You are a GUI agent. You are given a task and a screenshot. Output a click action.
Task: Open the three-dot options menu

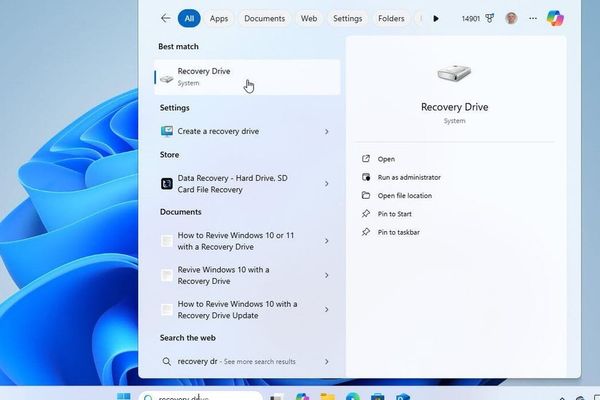coord(533,18)
